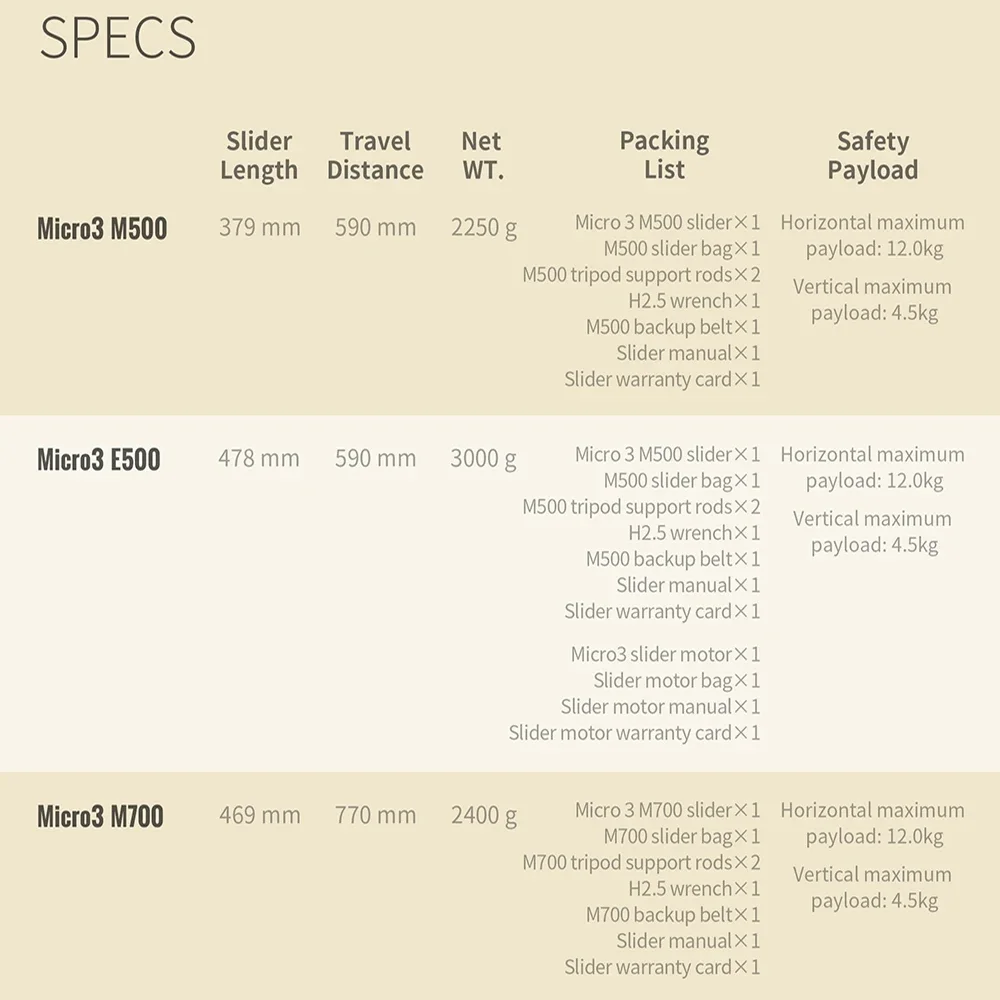This screenshot has width=1000, height=1000.
Task: Click the 478 mm slider length value
Action: [259, 459]
